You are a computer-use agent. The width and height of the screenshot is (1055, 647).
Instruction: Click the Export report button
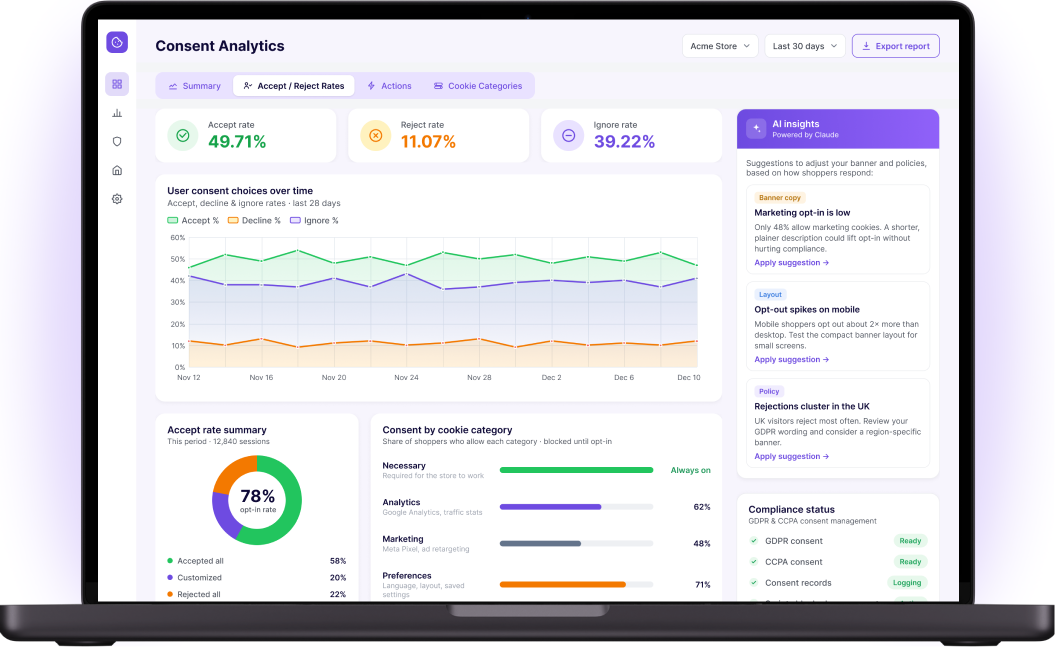tap(896, 46)
